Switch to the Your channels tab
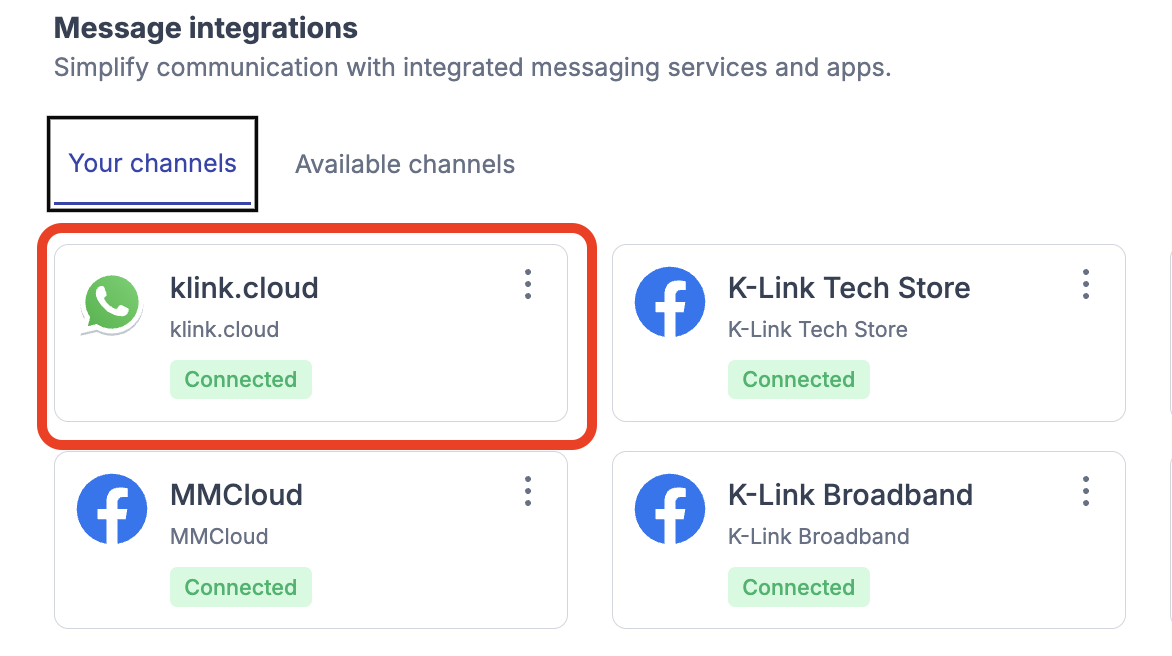 [152, 164]
